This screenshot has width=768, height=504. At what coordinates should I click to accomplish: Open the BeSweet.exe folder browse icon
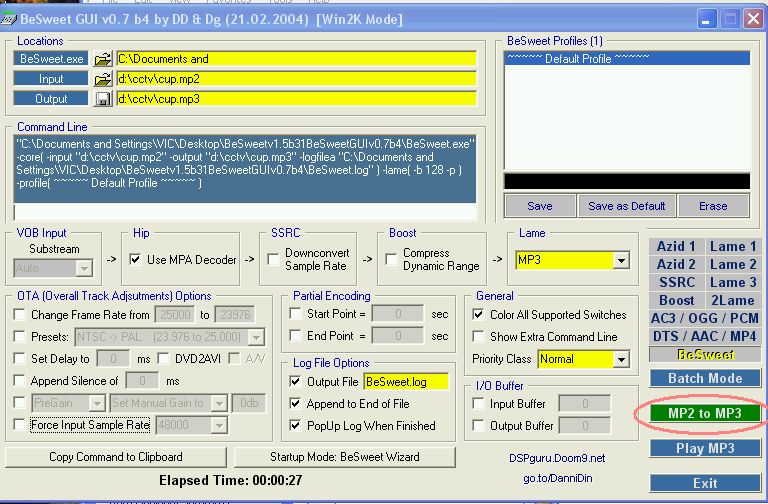coord(103,59)
